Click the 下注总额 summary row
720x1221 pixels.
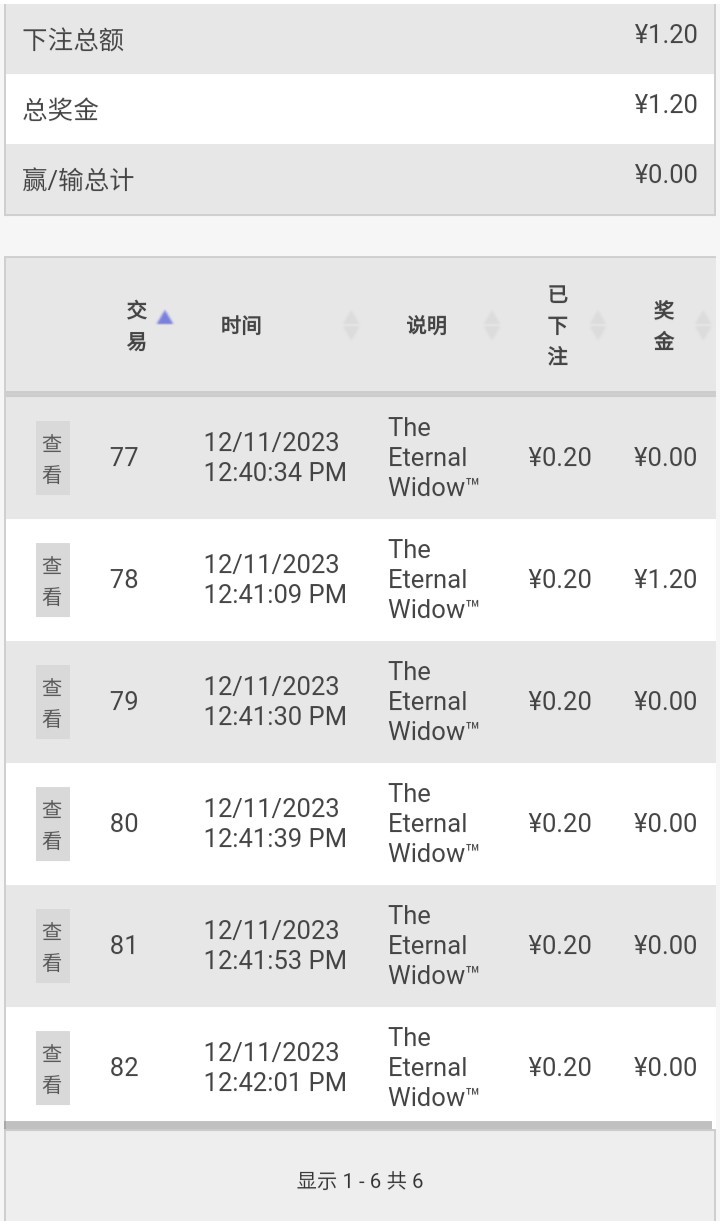[360, 38]
